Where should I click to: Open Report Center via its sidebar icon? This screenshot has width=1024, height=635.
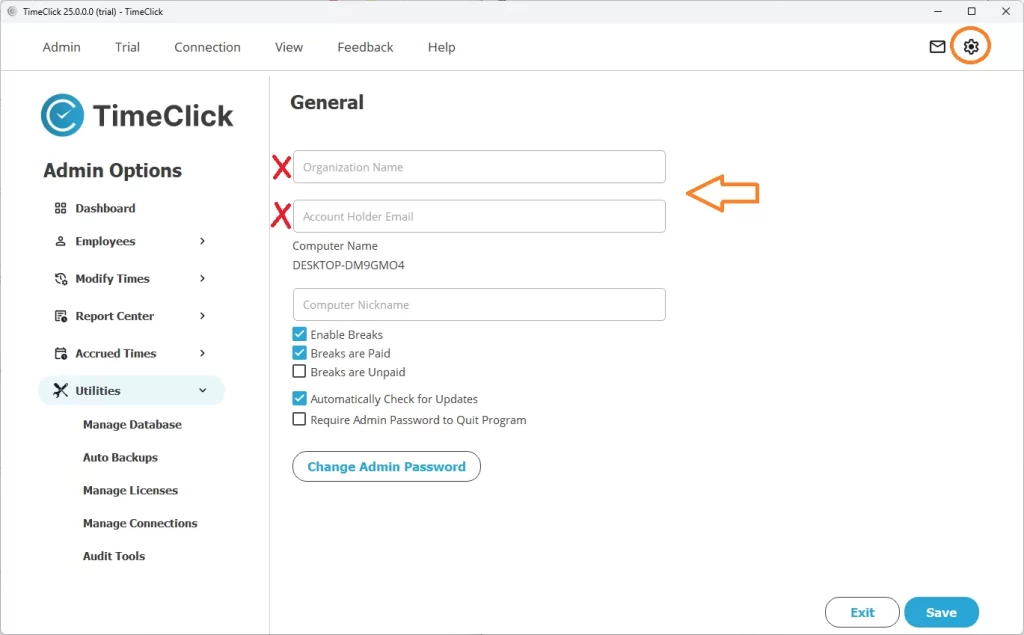point(61,316)
